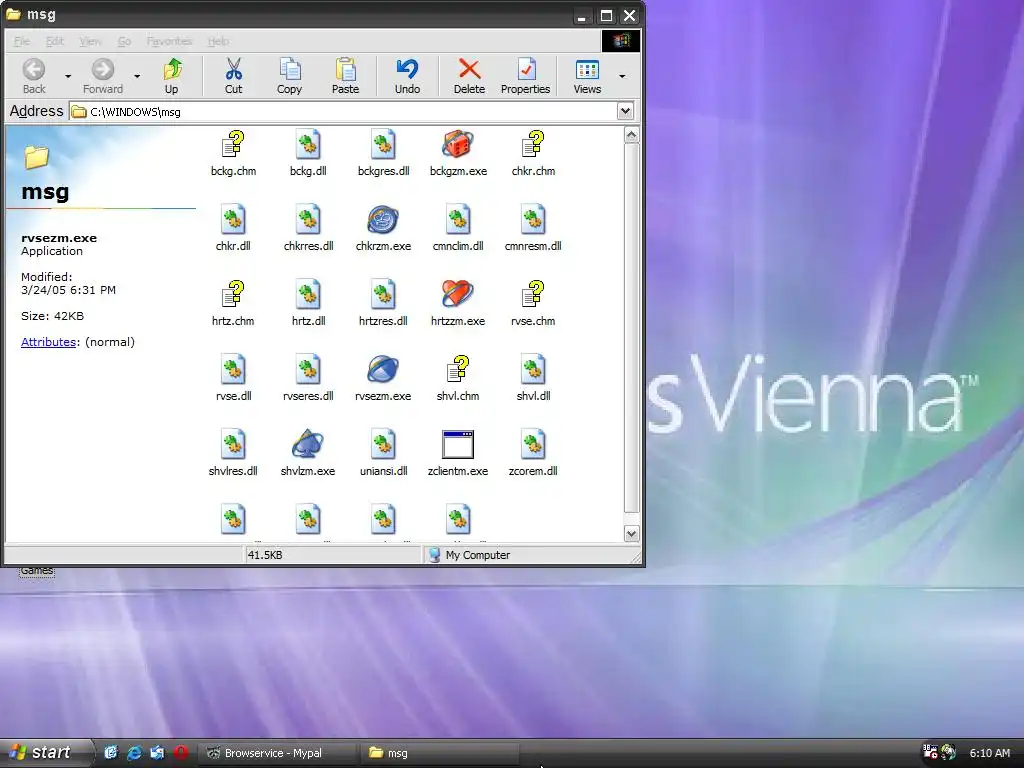Select the hrtzzm.exe hearts icon

[x=458, y=295]
